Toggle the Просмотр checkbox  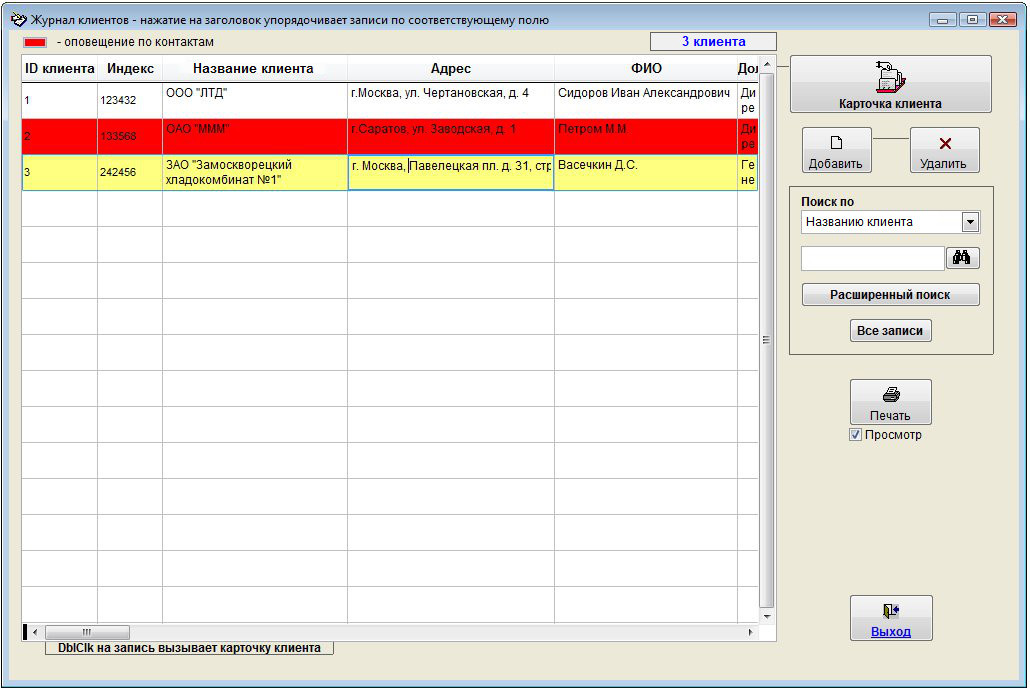pyautogui.click(x=855, y=435)
